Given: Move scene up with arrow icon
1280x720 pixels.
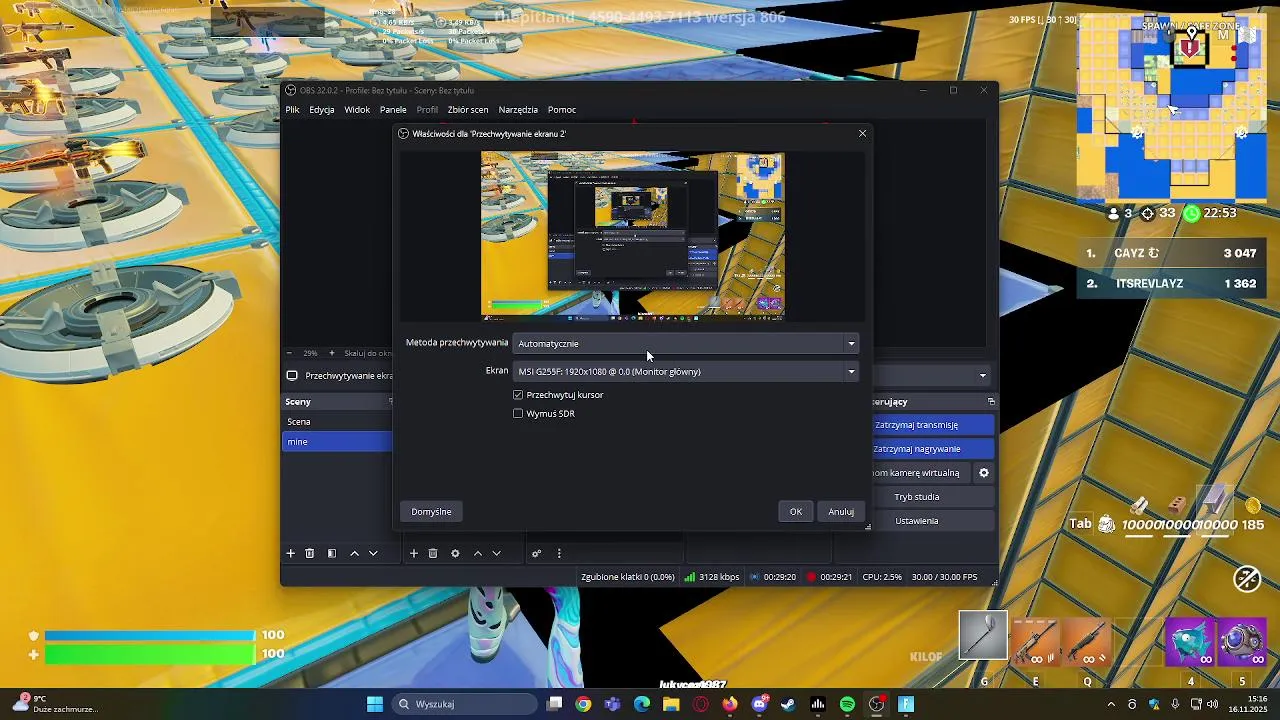Looking at the screenshot, I should point(354,553).
